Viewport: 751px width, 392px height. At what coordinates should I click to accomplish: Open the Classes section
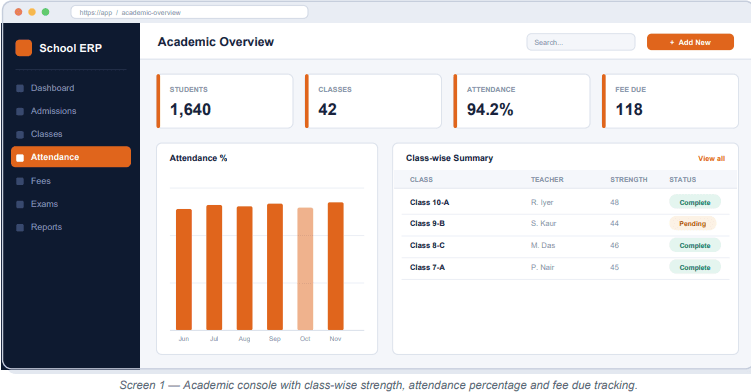[x=71, y=134]
